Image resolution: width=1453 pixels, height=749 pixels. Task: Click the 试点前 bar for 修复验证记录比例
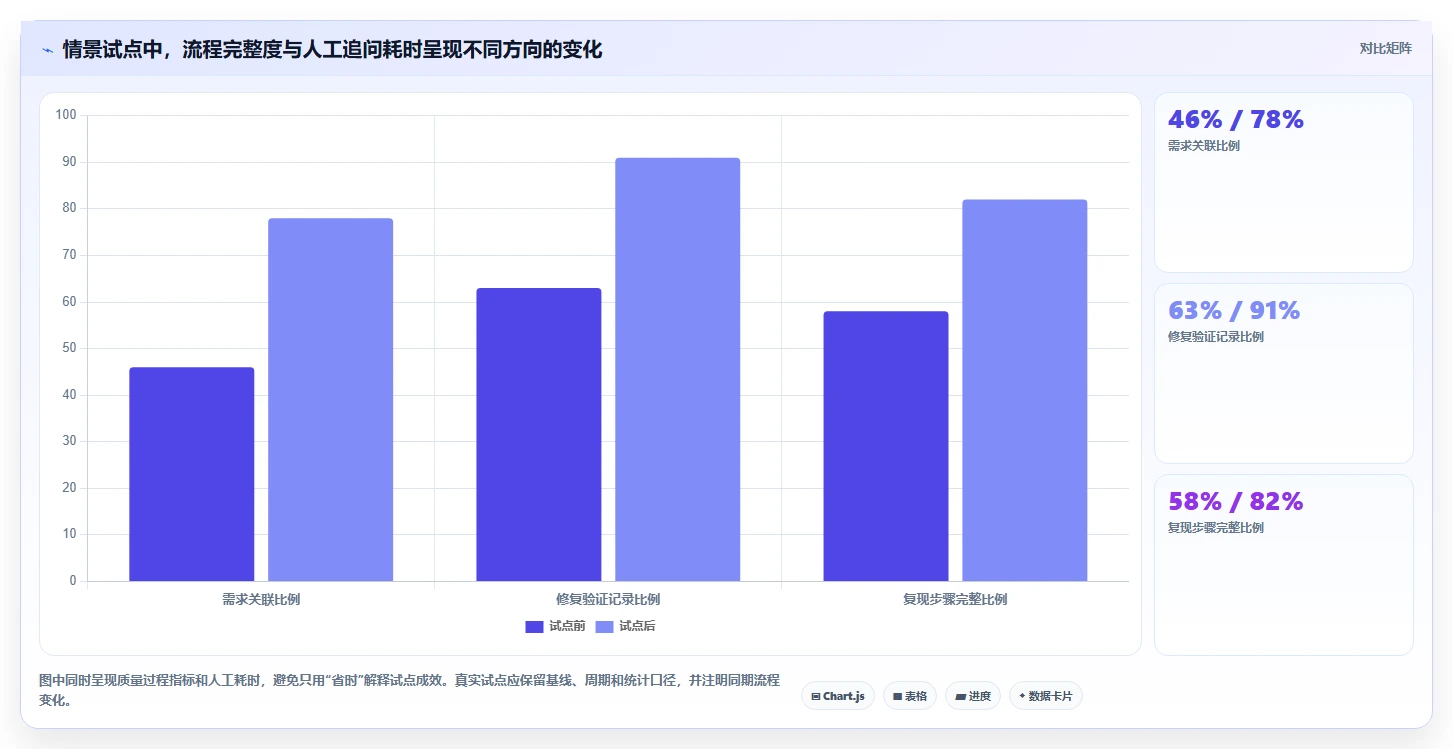[x=539, y=434]
